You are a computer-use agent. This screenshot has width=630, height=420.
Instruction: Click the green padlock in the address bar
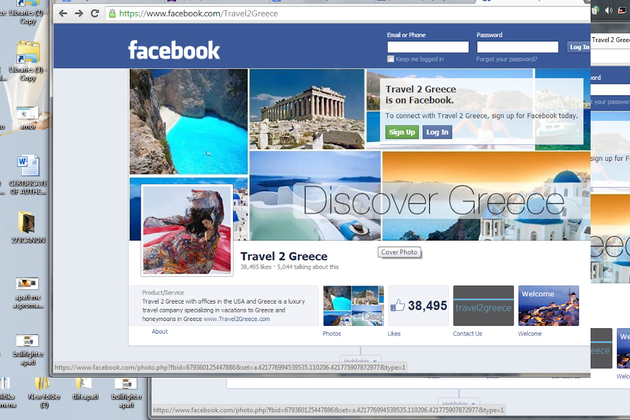coord(112,14)
